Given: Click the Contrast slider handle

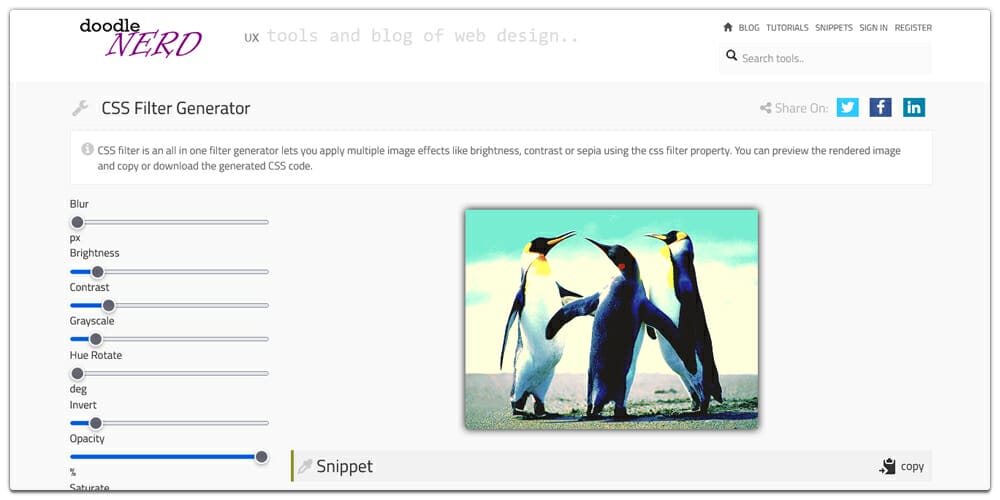Looking at the screenshot, I should [x=108, y=305].
